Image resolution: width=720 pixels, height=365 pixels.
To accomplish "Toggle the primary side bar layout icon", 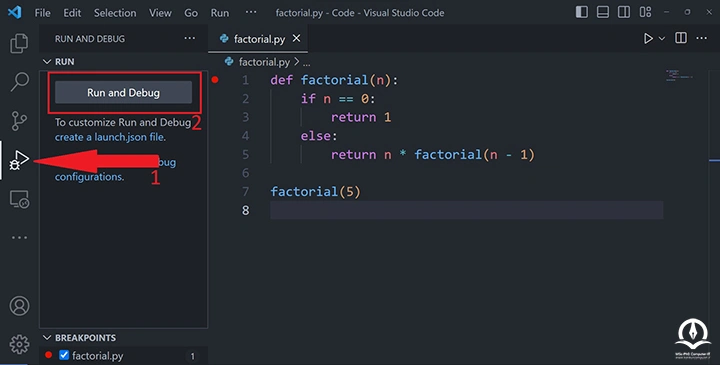I will [x=582, y=12].
